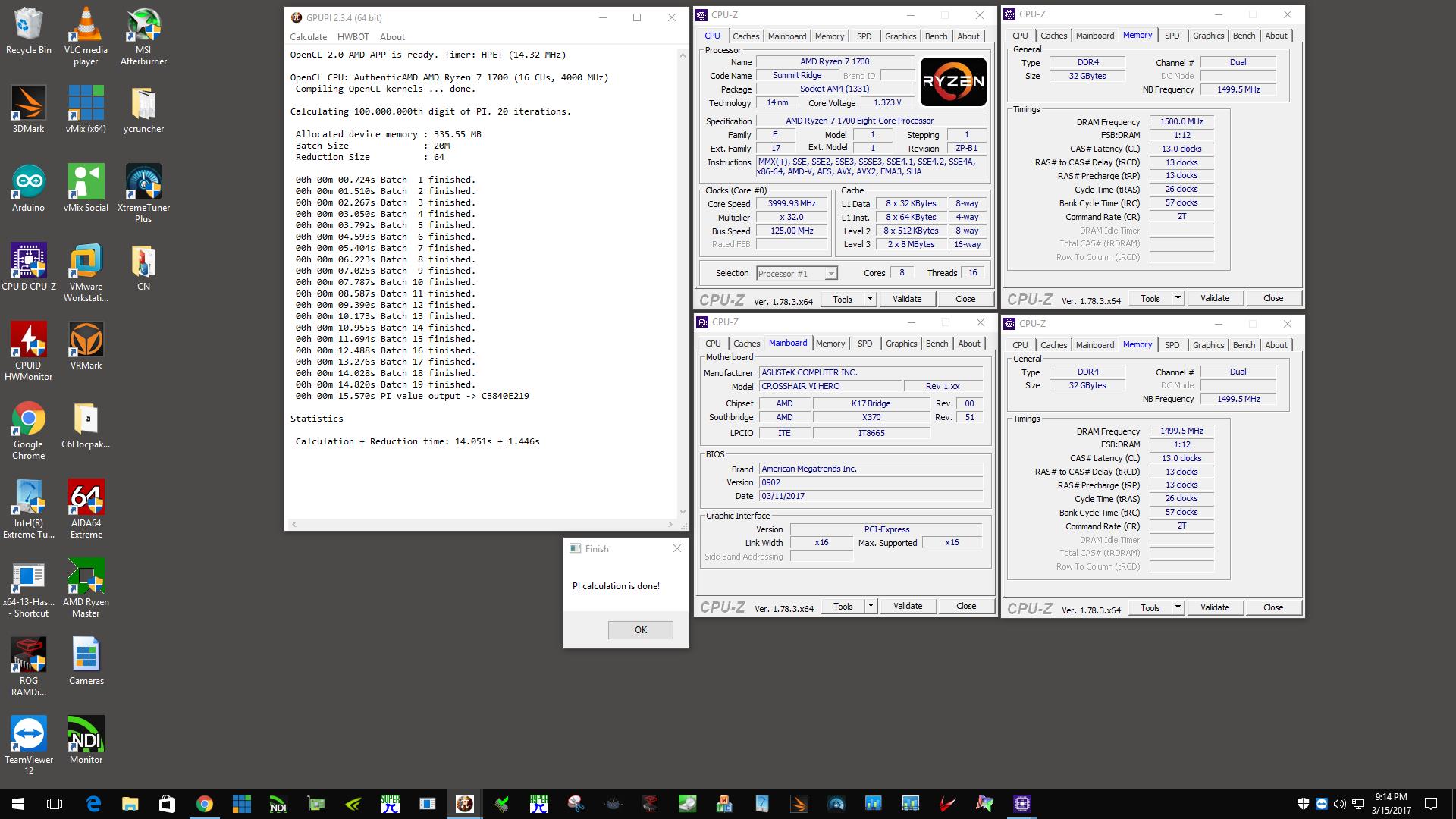Select the SPD tab in top-left CPU-Z

pyautogui.click(x=864, y=36)
